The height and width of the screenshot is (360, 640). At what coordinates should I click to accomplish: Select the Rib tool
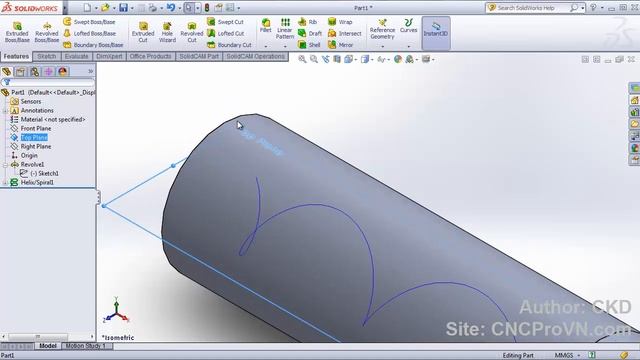(x=308, y=22)
